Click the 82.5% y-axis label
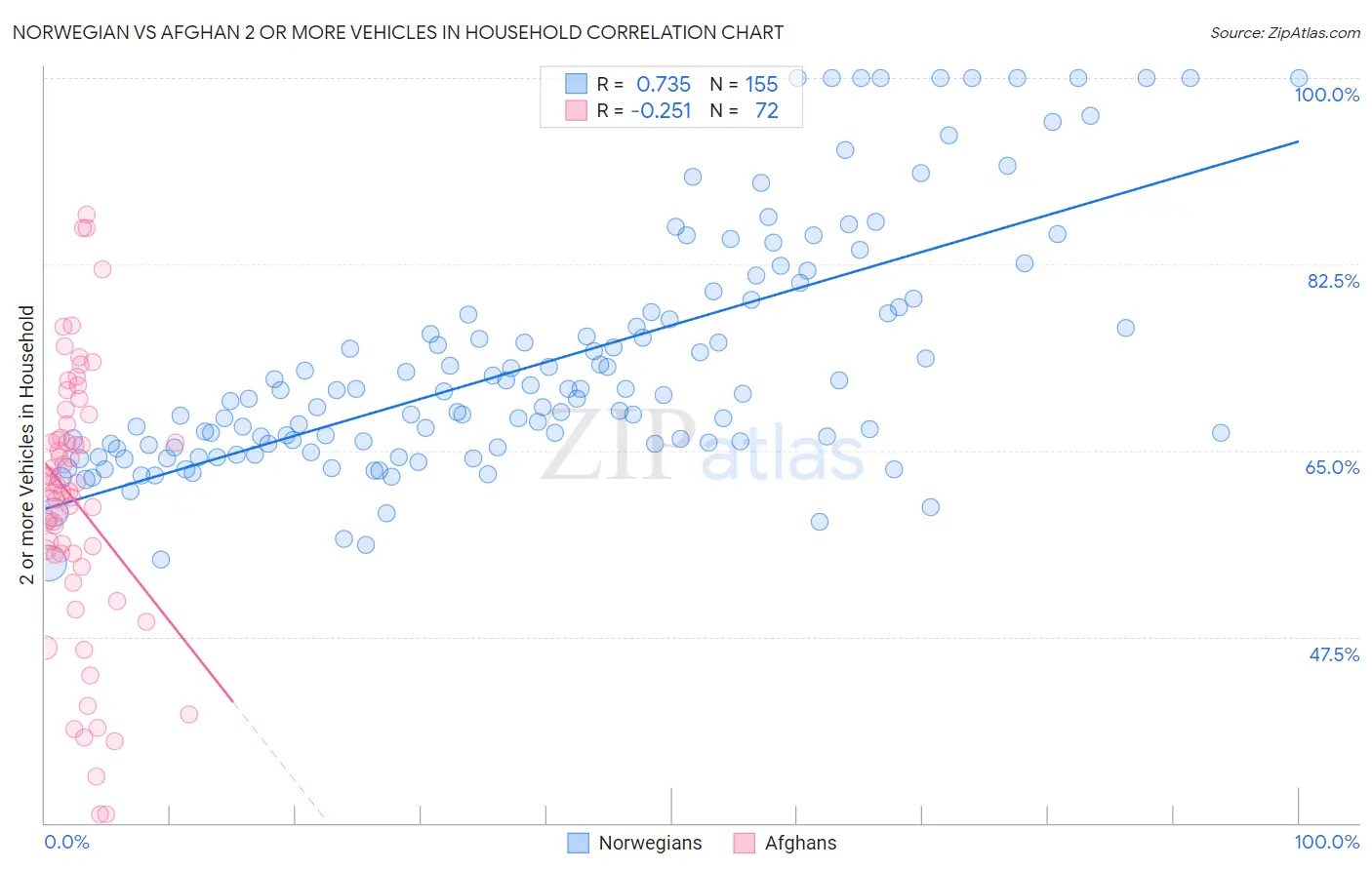 pyautogui.click(x=1333, y=281)
